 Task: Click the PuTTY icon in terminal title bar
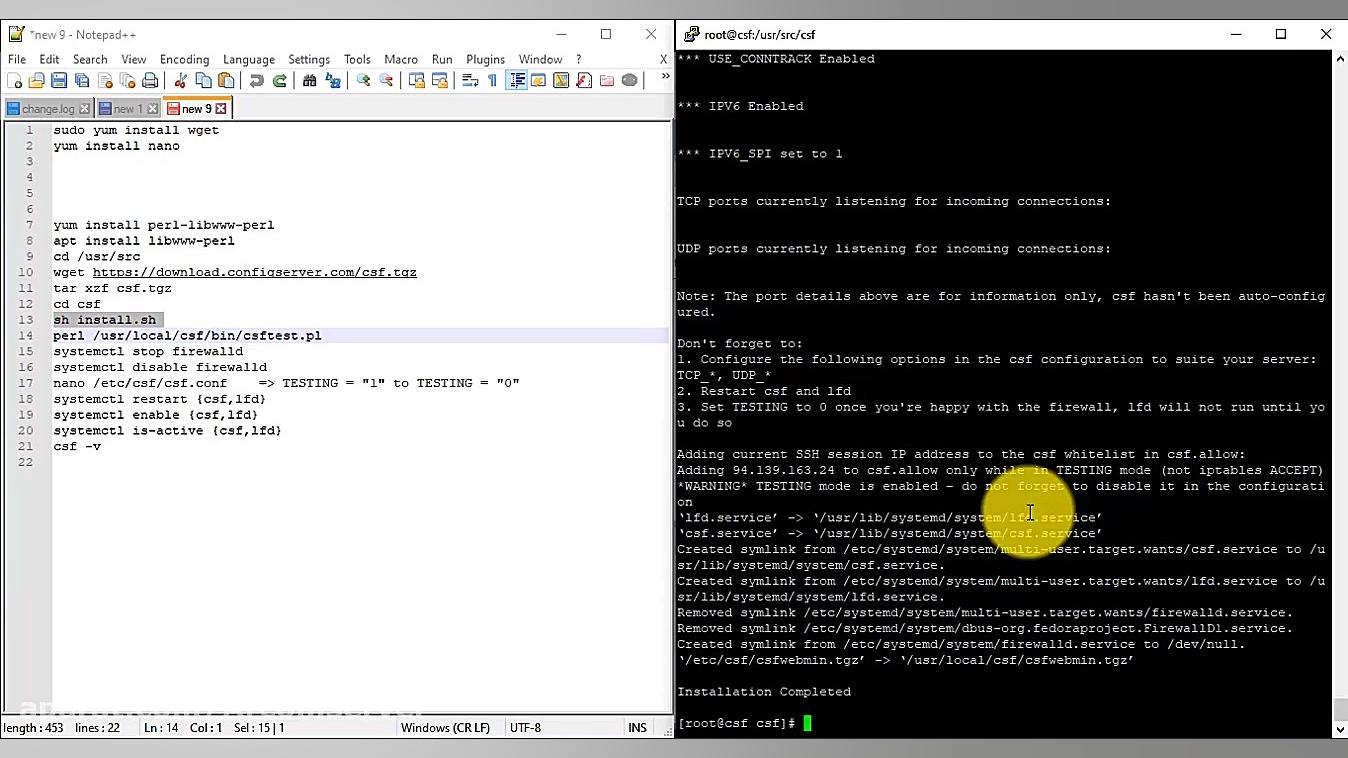click(x=691, y=34)
